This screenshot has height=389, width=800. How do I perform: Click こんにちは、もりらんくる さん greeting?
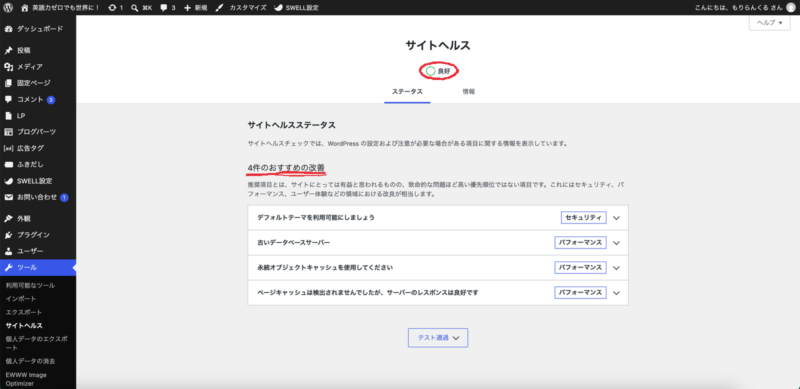click(x=739, y=8)
